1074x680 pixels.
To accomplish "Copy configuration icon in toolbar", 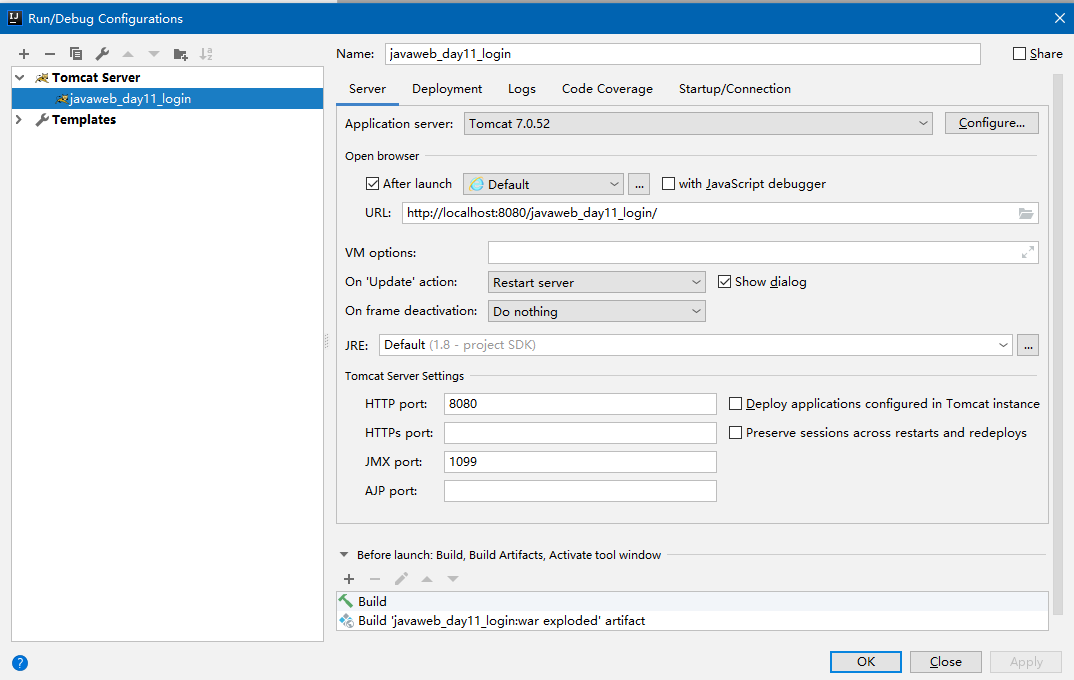I will pos(76,54).
